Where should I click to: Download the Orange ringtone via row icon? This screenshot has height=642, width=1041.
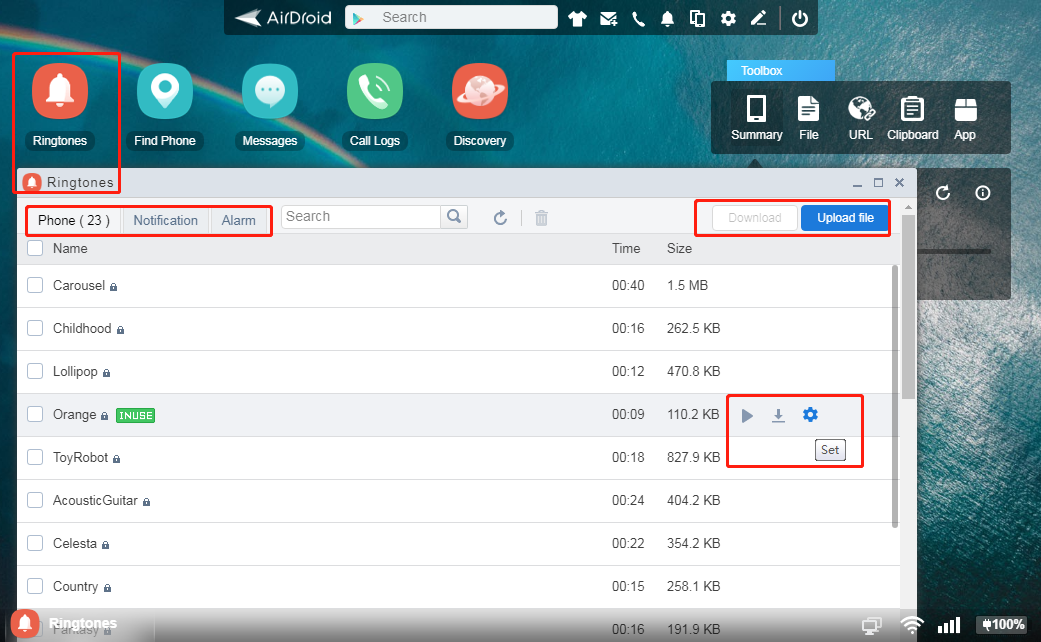click(x=778, y=415)
